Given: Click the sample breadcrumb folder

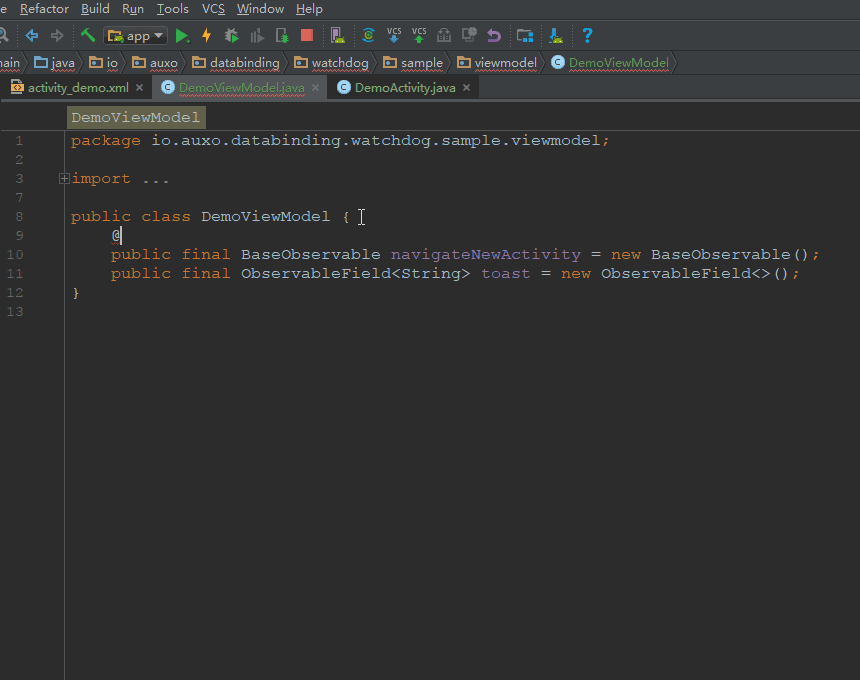Looking at the screenshot, I should point(413,63).
